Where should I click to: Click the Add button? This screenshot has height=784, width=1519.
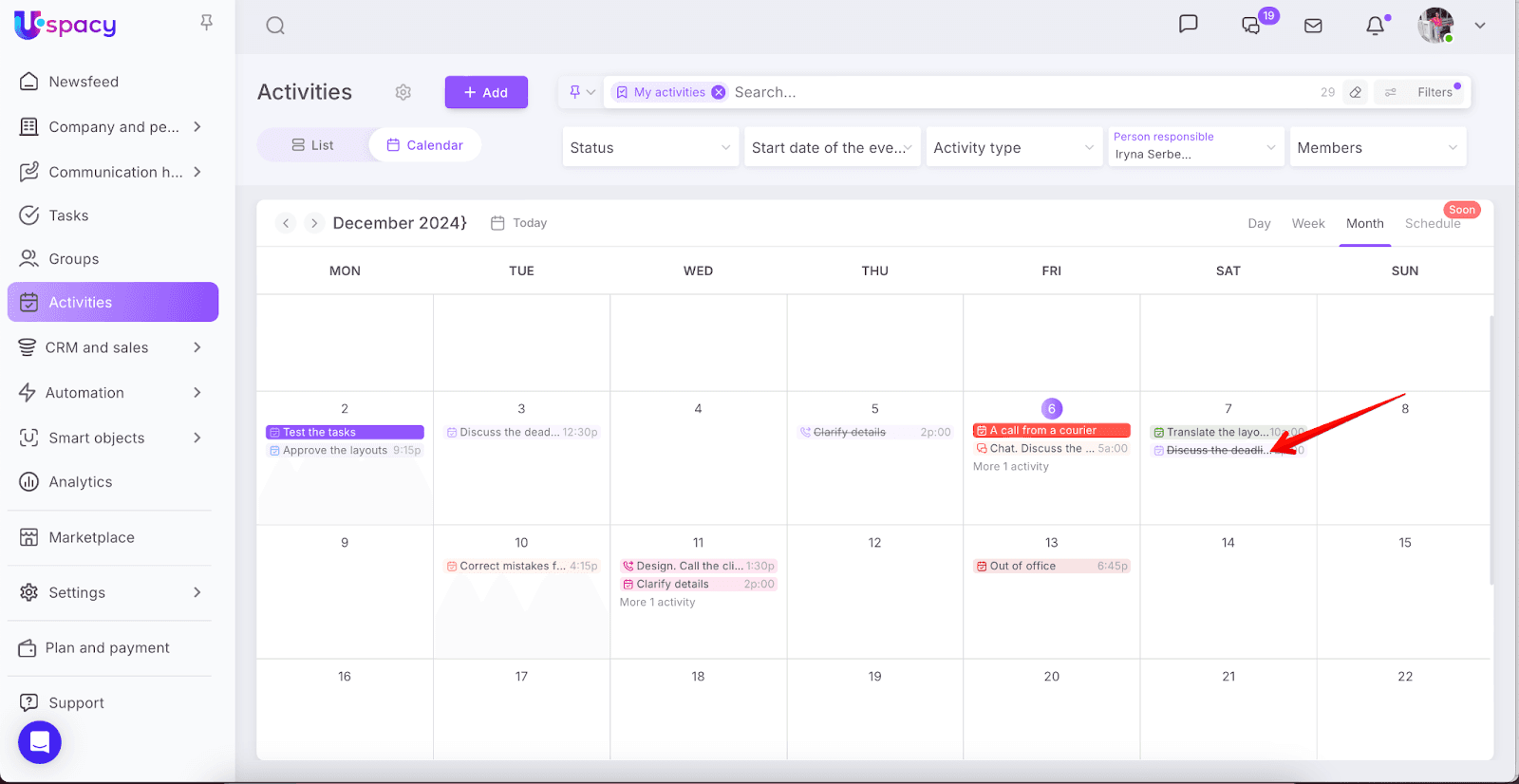point(486,92)
